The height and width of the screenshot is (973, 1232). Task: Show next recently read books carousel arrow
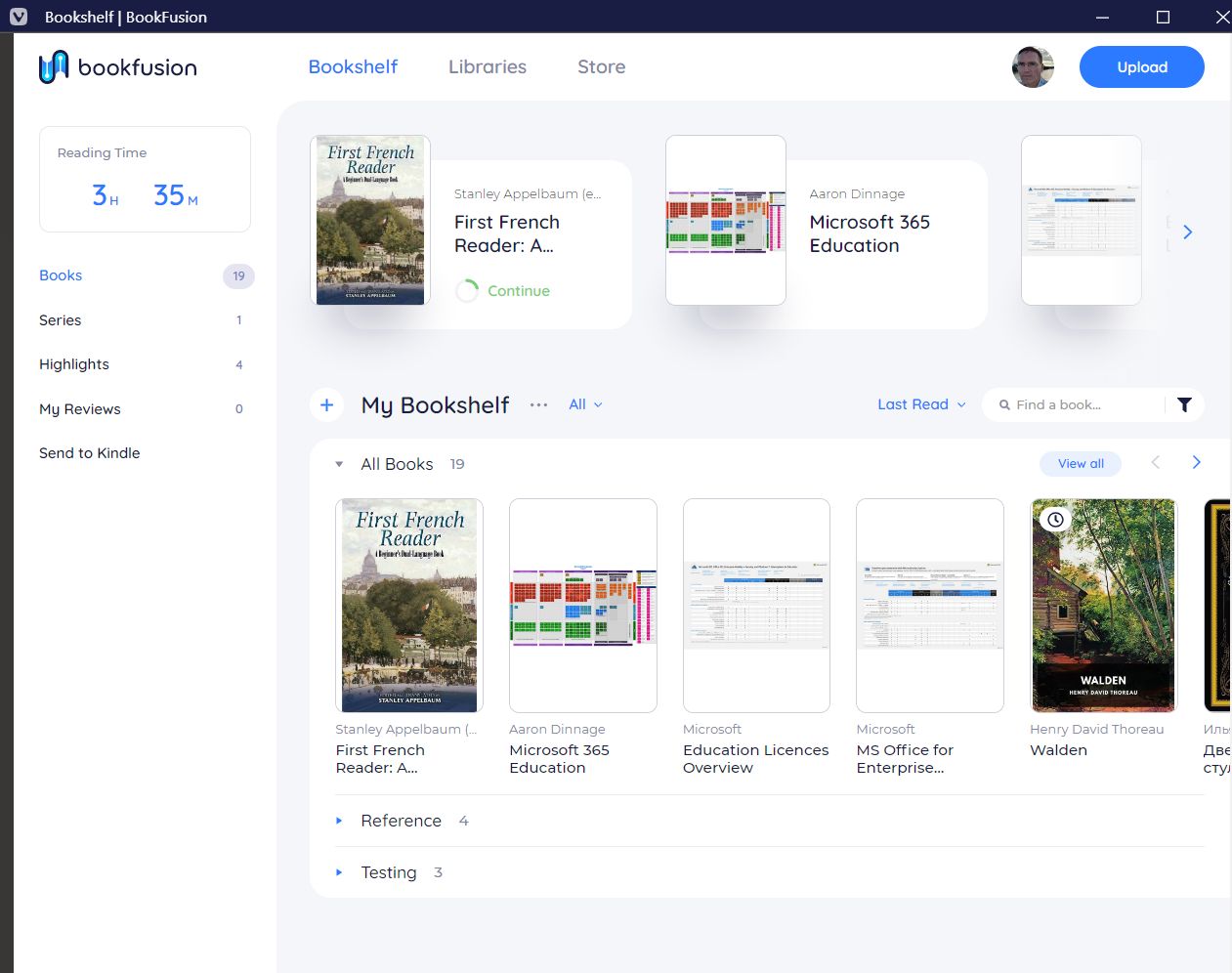pos(1187,233)
